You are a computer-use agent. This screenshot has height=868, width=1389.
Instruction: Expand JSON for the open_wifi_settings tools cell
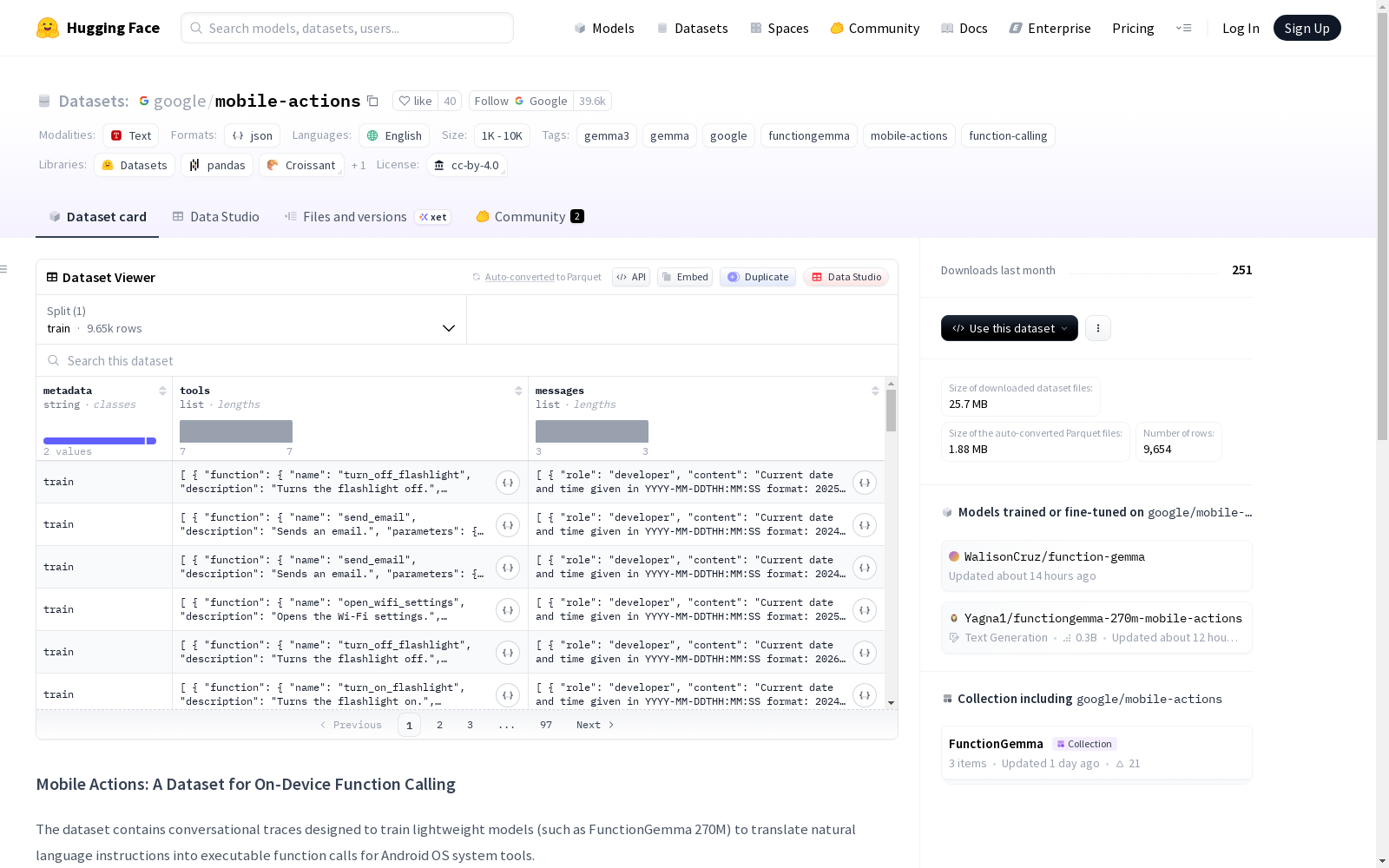pos(508,610)
